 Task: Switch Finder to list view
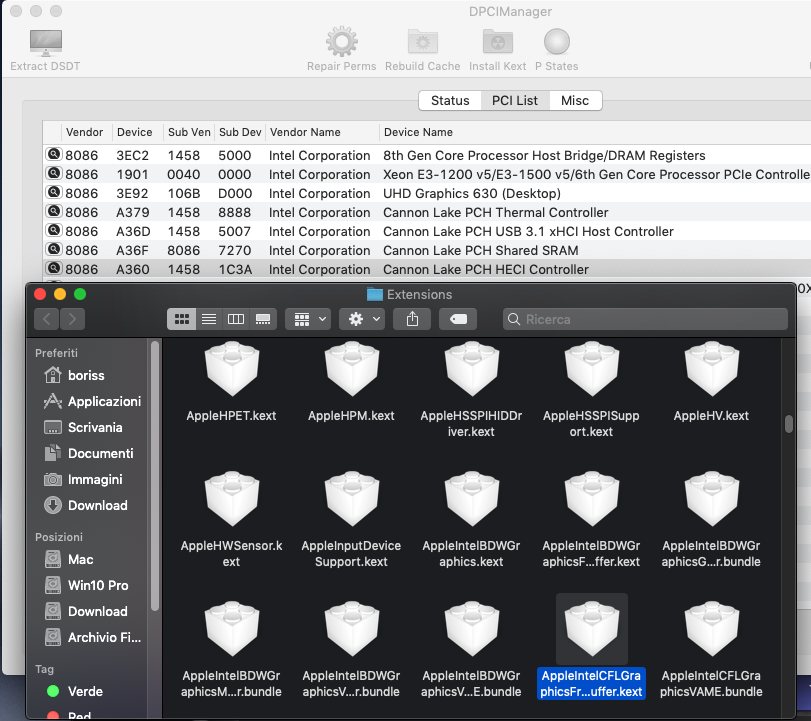point(209,319)
